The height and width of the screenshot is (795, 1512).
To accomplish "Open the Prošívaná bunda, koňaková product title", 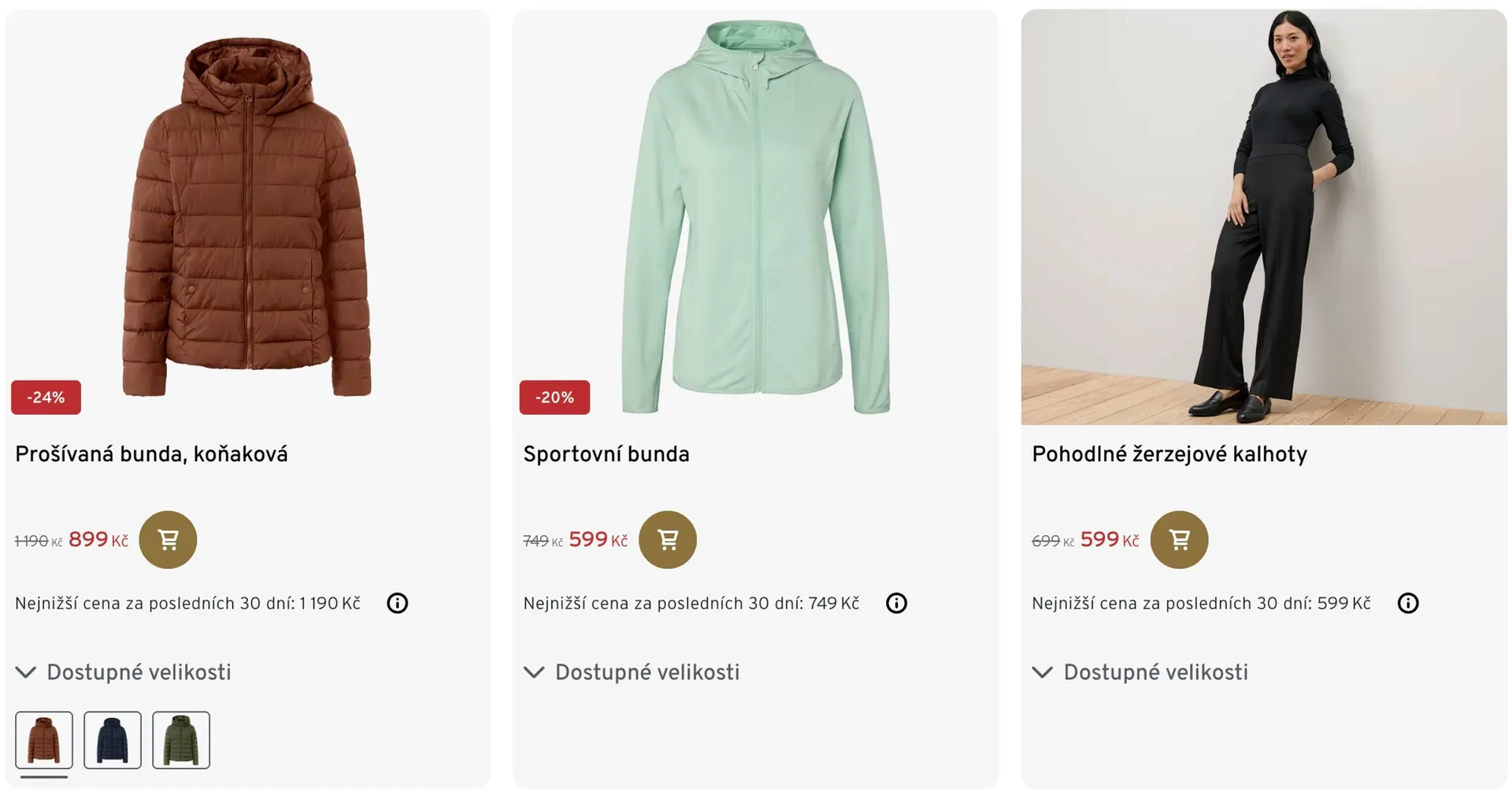I will (151, 454).
